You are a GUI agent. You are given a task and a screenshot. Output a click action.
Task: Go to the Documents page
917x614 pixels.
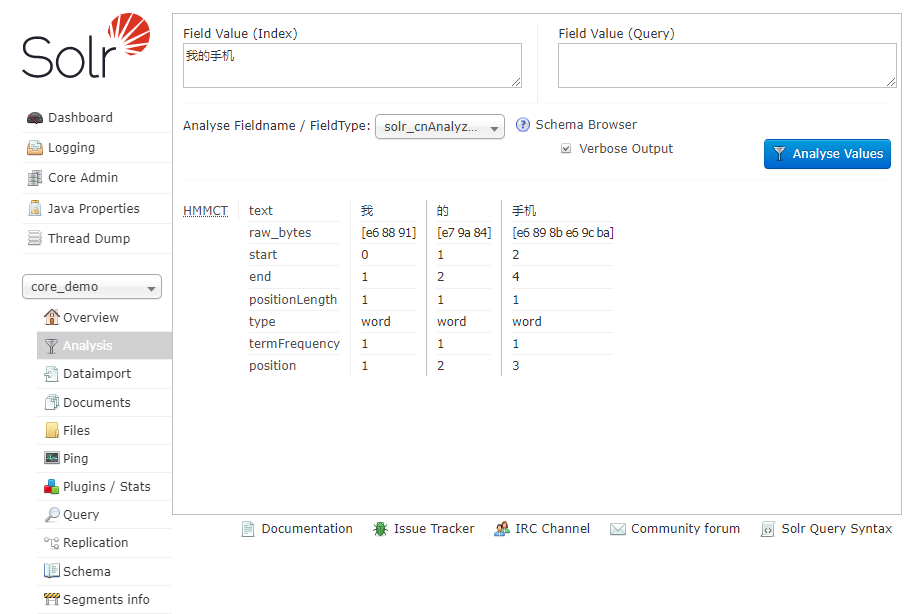96,402
